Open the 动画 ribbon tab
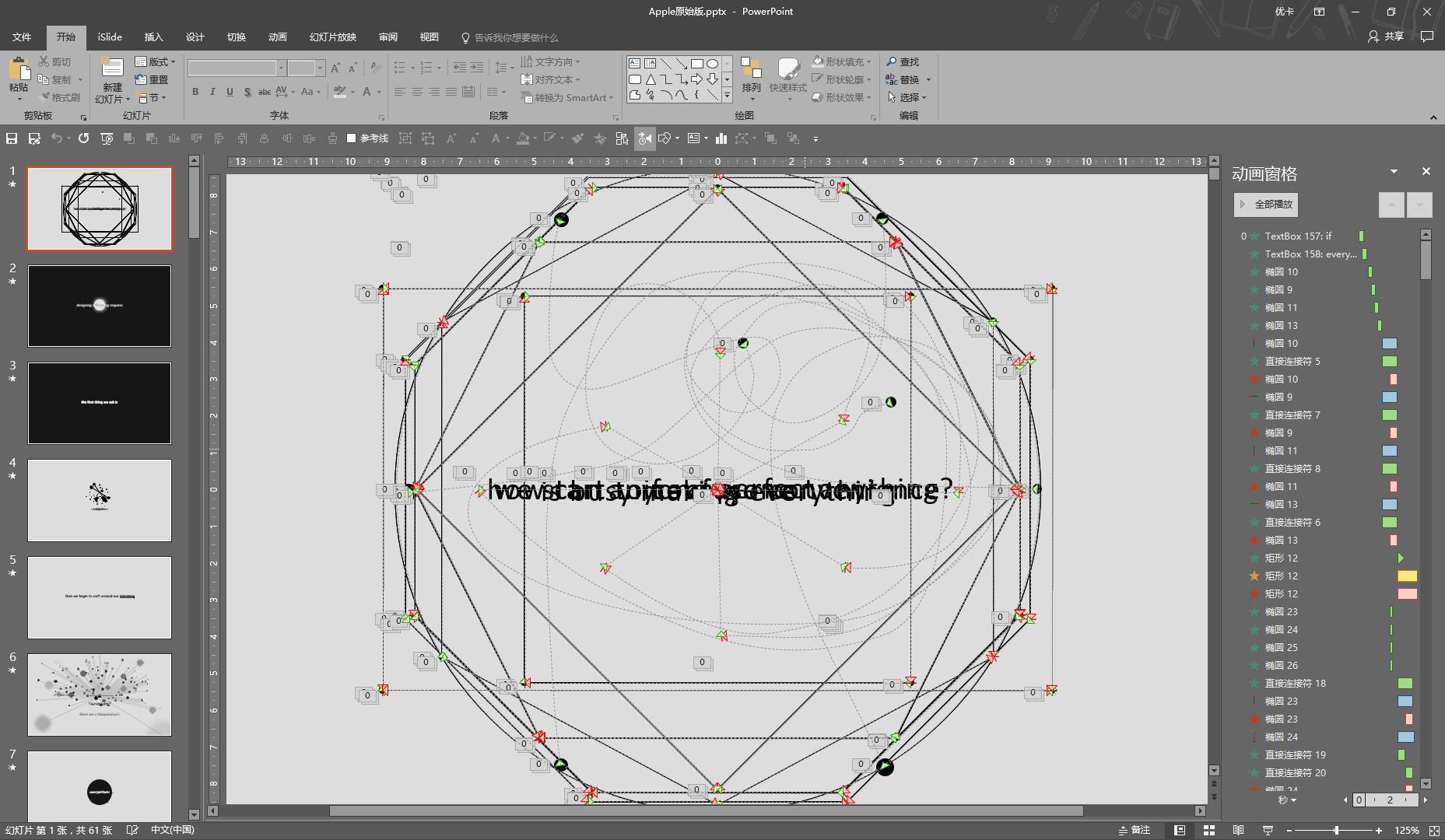The image size is (1445, 840). coord(277,37)
